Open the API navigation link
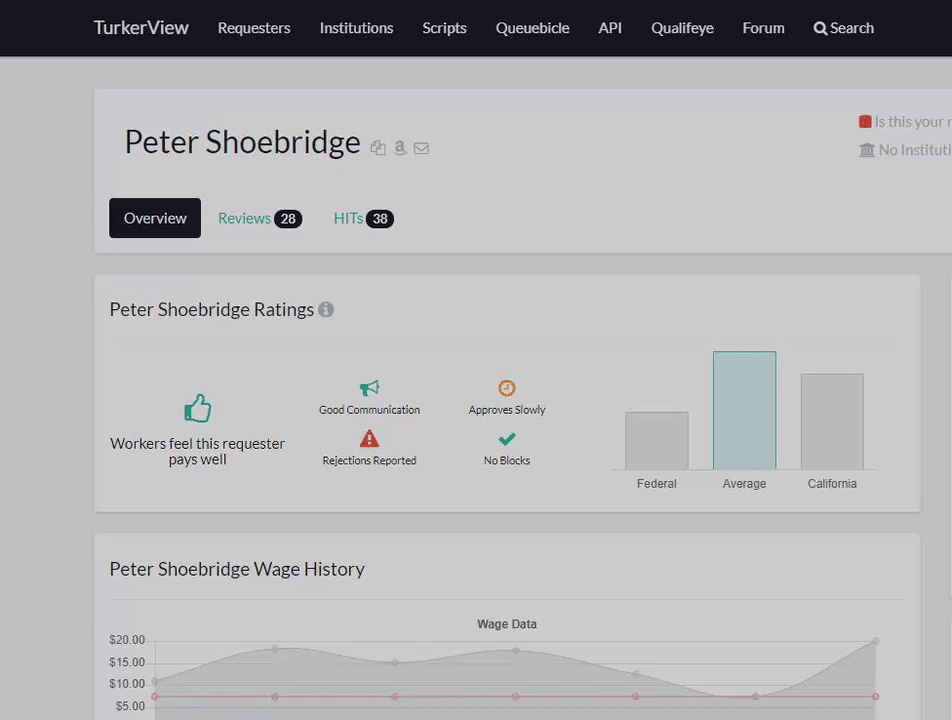 click(x=610, y=29)
